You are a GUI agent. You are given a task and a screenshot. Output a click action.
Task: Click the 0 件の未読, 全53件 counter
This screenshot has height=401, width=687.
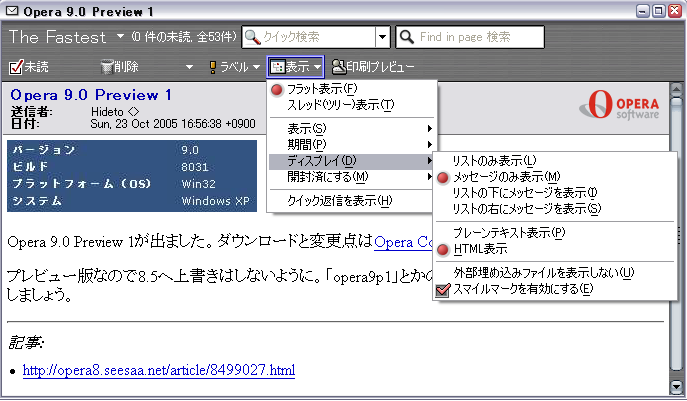(x=184, y=36)
